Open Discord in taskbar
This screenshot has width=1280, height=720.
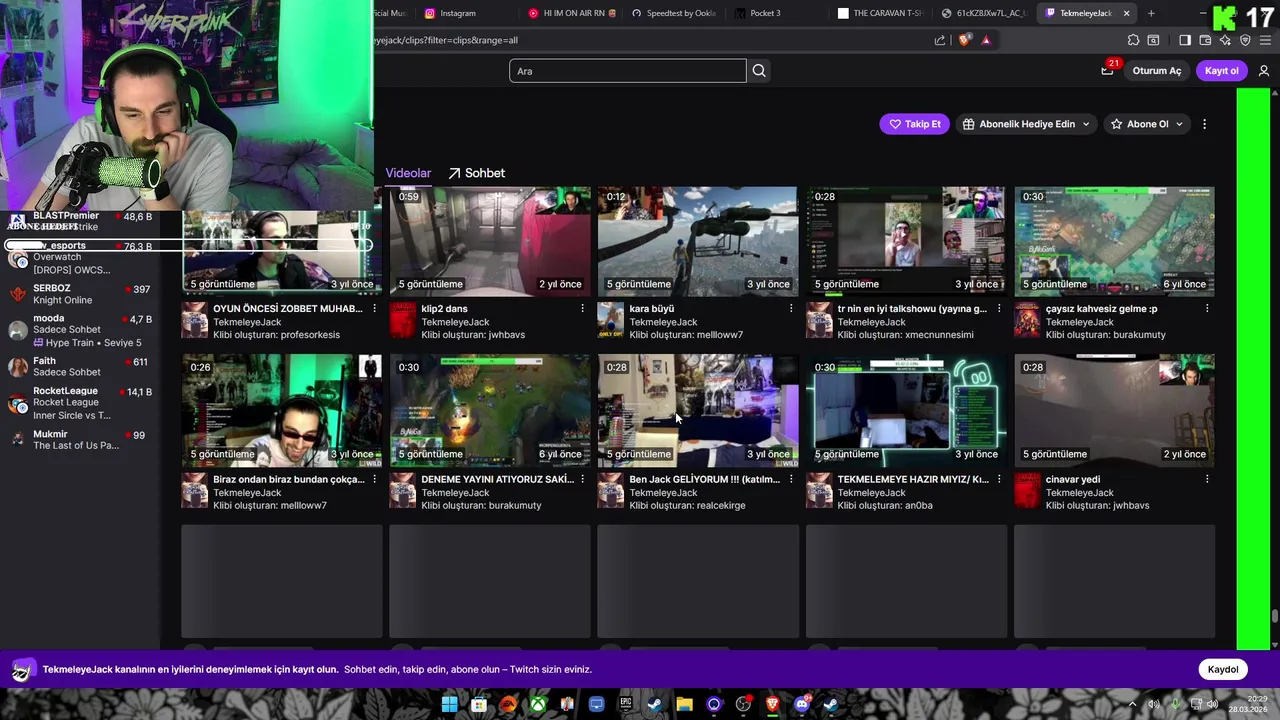click(802, 704)
